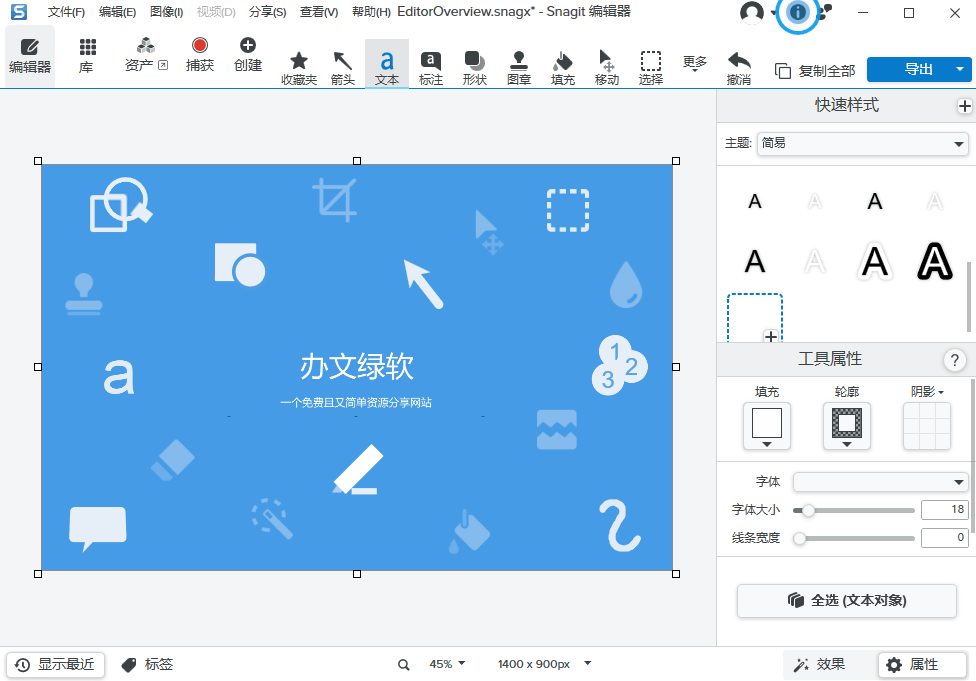Open the 资产 assets page
This screenshot has height=681, width=976.
[146, 55]
